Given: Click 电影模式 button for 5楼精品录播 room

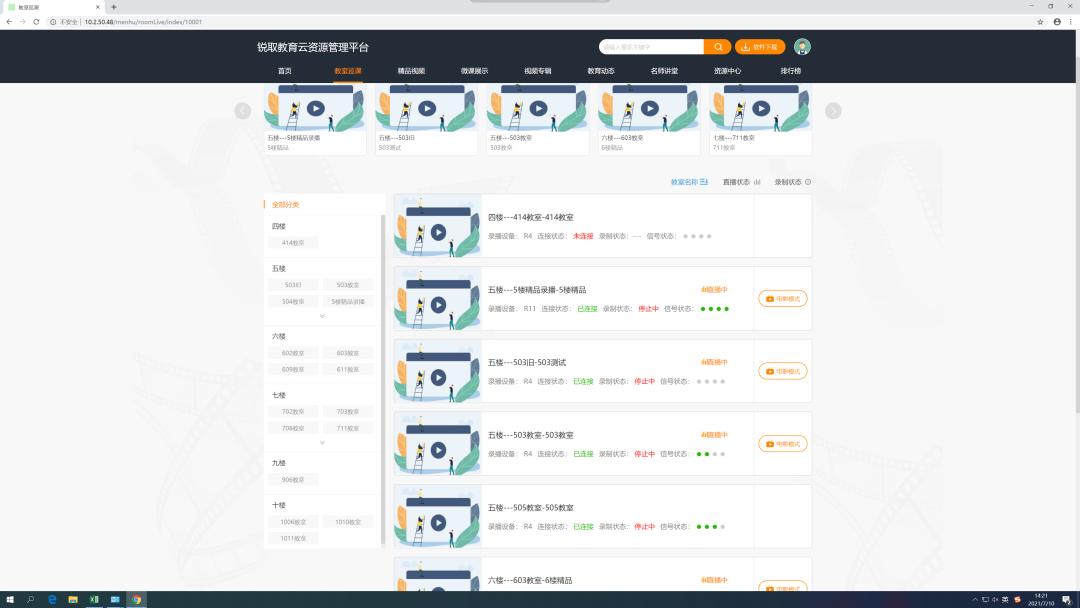Looking at the screenshot, I should tap(782, 298).
